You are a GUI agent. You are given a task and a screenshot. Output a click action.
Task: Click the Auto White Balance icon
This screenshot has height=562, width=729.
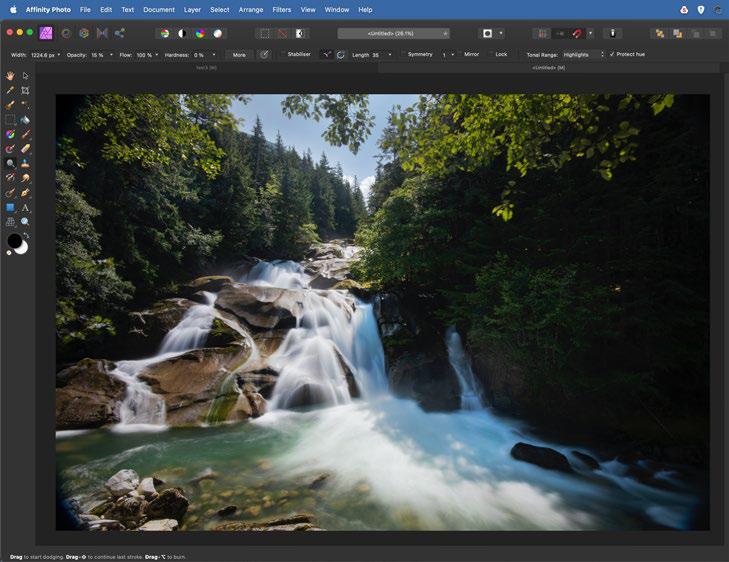click(x=217, y=33)
